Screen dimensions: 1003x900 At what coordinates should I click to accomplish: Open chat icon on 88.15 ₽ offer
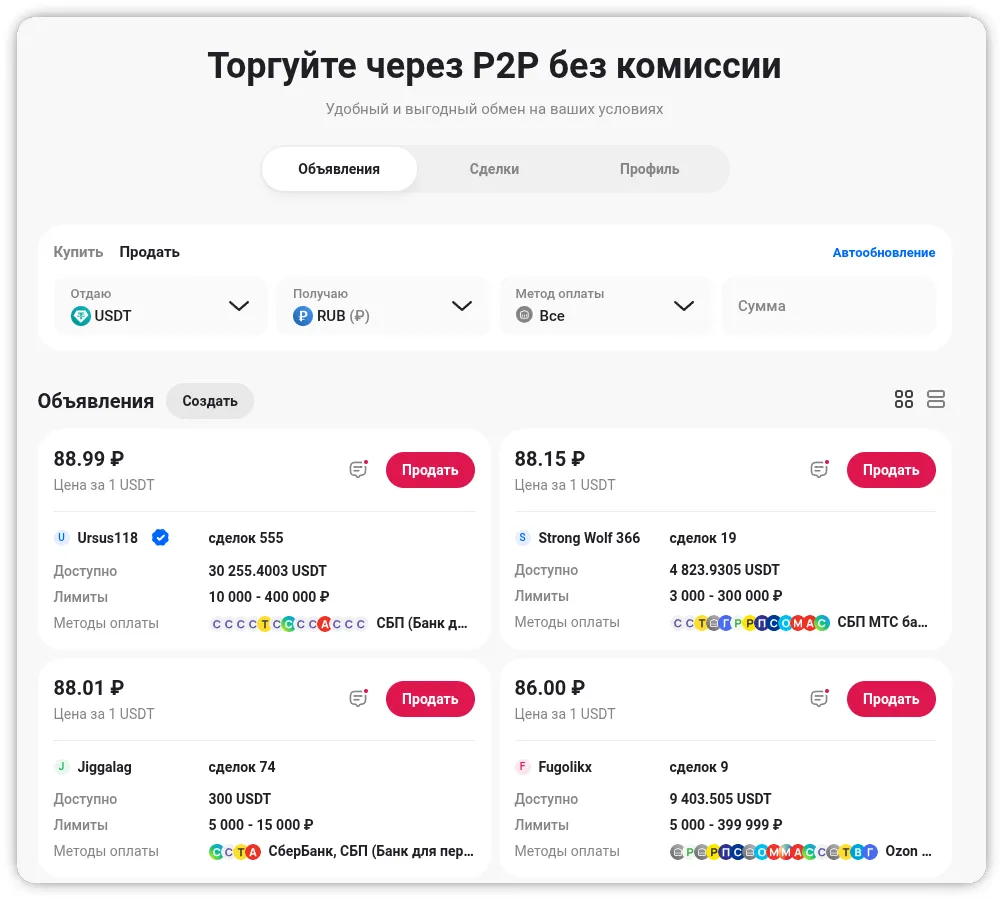(819, 470)
